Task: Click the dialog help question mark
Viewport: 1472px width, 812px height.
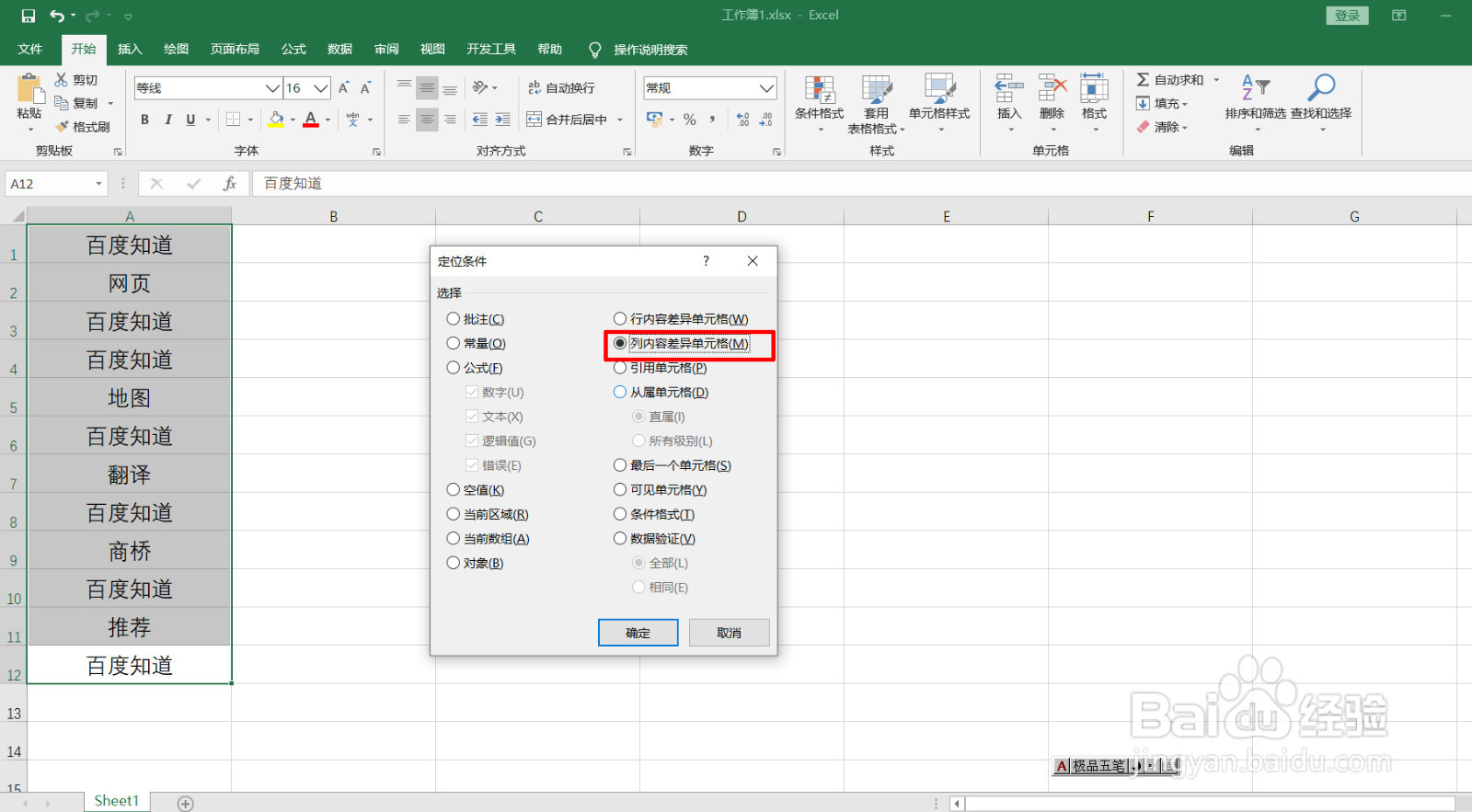Action: pyautogui.click(x=706, y=261)
